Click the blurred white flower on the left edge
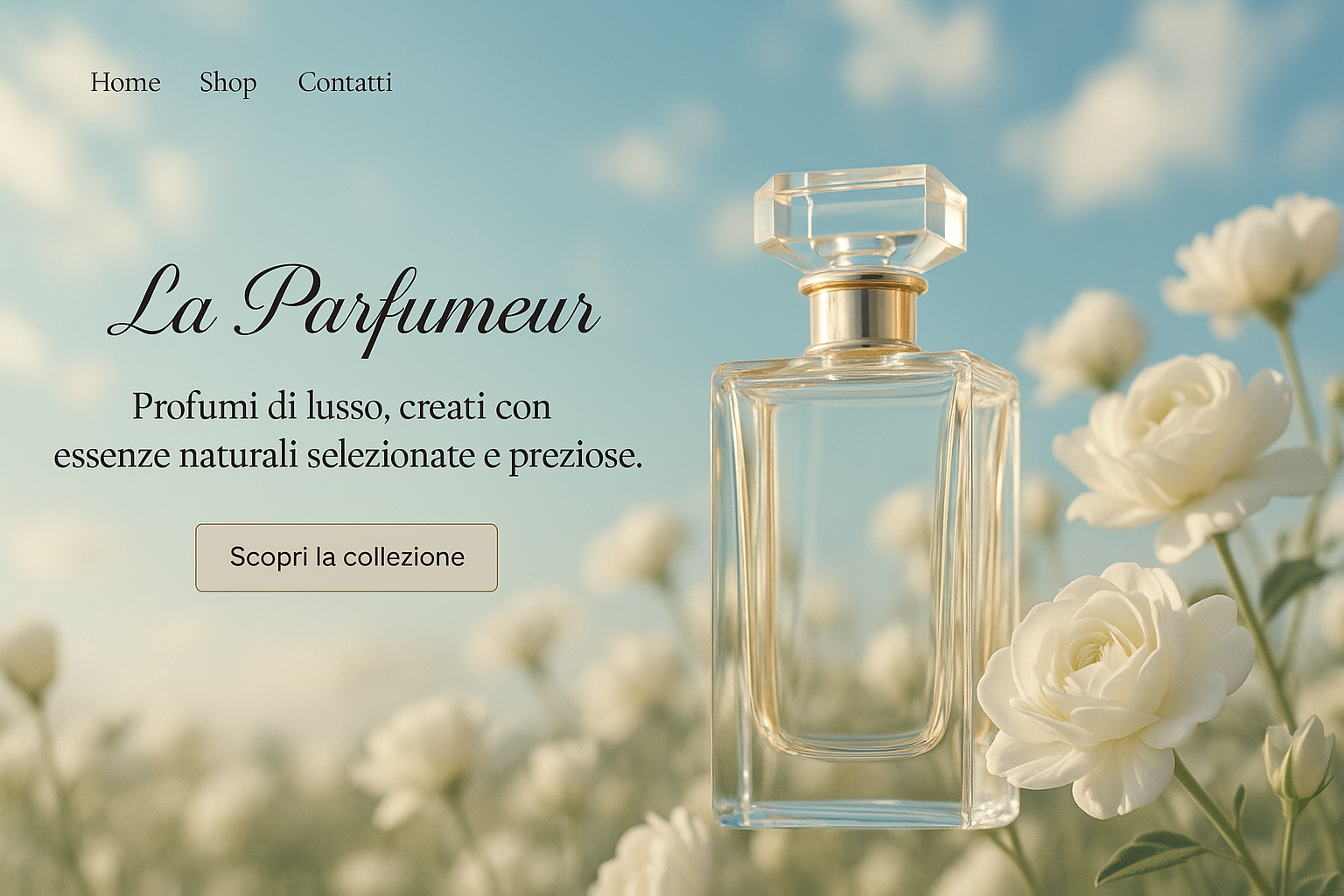The image size is (1344, 896). [x=28, y=656]
